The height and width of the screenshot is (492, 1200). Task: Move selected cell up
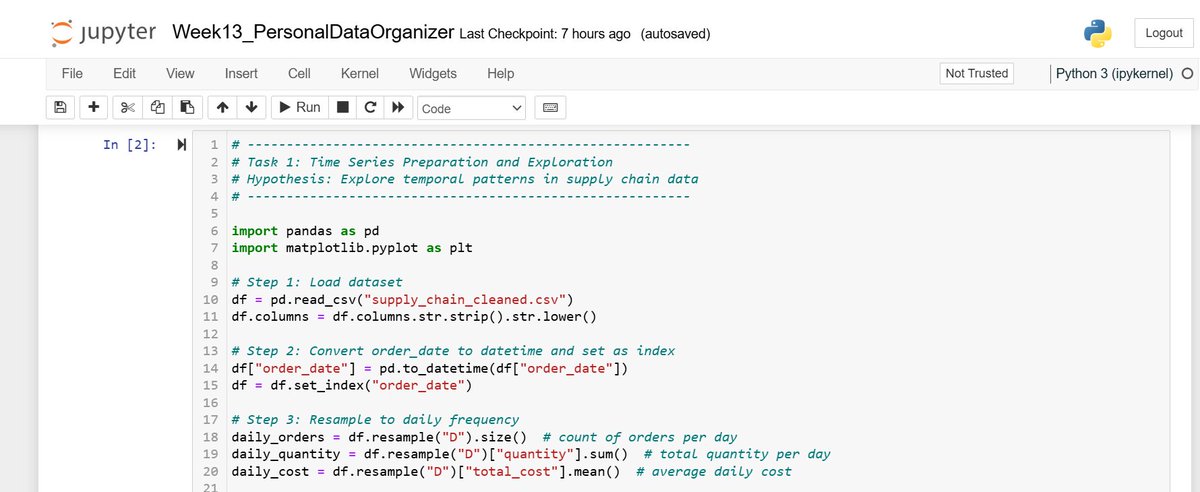coord(222,107)
